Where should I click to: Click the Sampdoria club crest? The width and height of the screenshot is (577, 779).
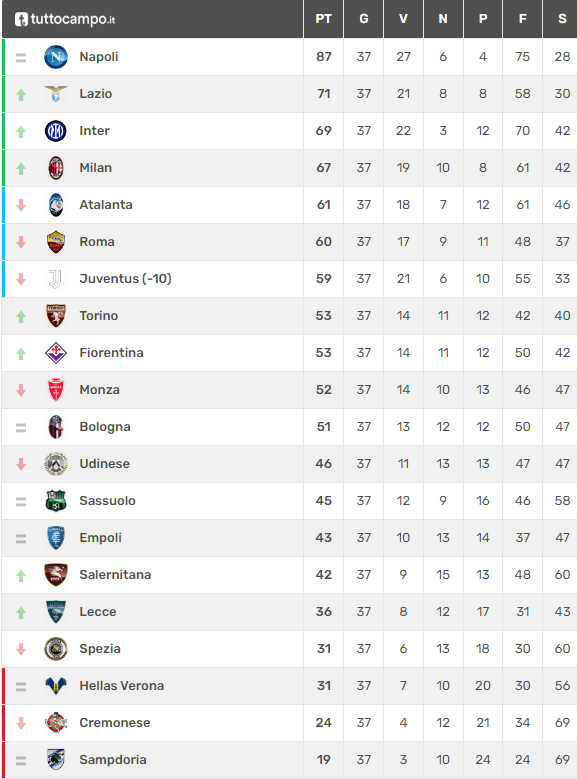coord(56,760)
